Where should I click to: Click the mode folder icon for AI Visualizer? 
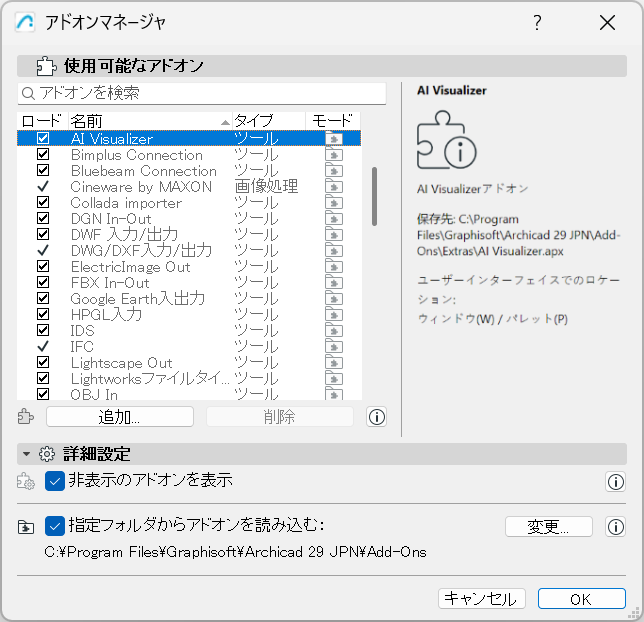[334, 139]
